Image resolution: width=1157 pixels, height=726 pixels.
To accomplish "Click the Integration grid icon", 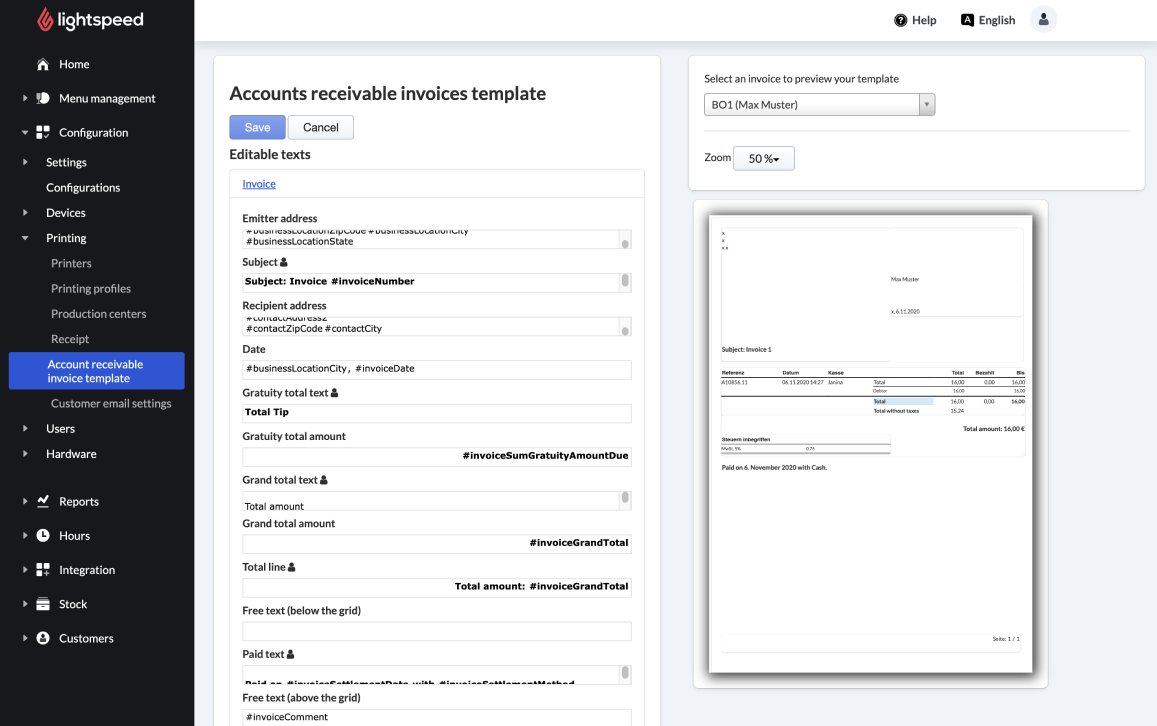I will click(43, 570).
